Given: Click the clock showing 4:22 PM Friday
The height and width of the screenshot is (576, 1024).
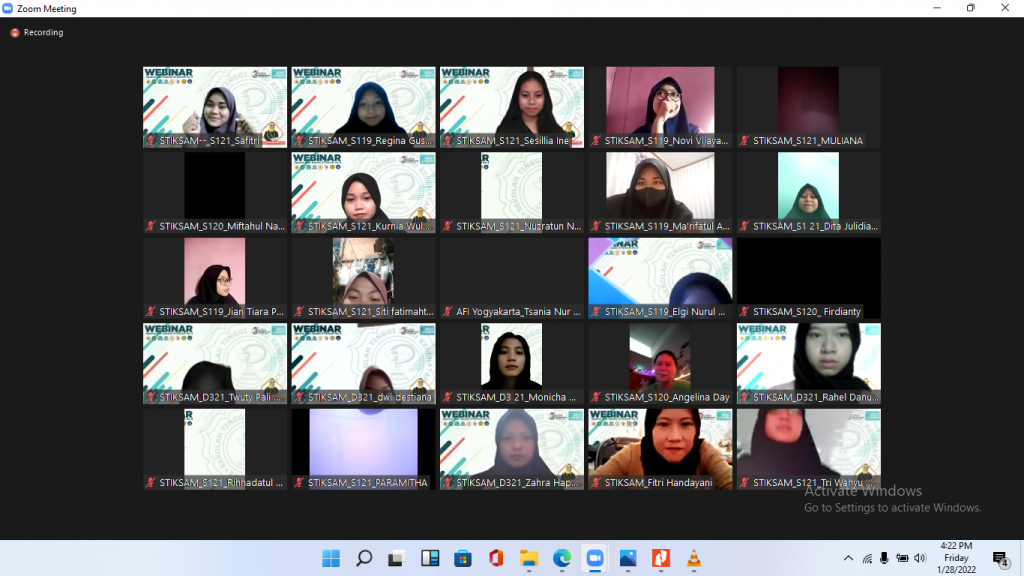Looking at the screenshot, I should point(957,558).
